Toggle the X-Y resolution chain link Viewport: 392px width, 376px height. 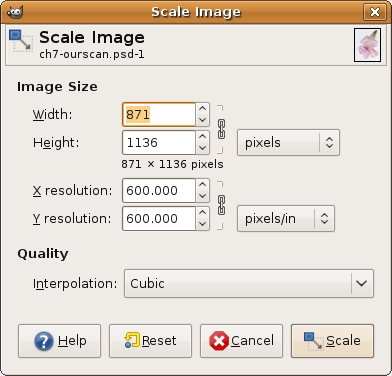[221, 205]
